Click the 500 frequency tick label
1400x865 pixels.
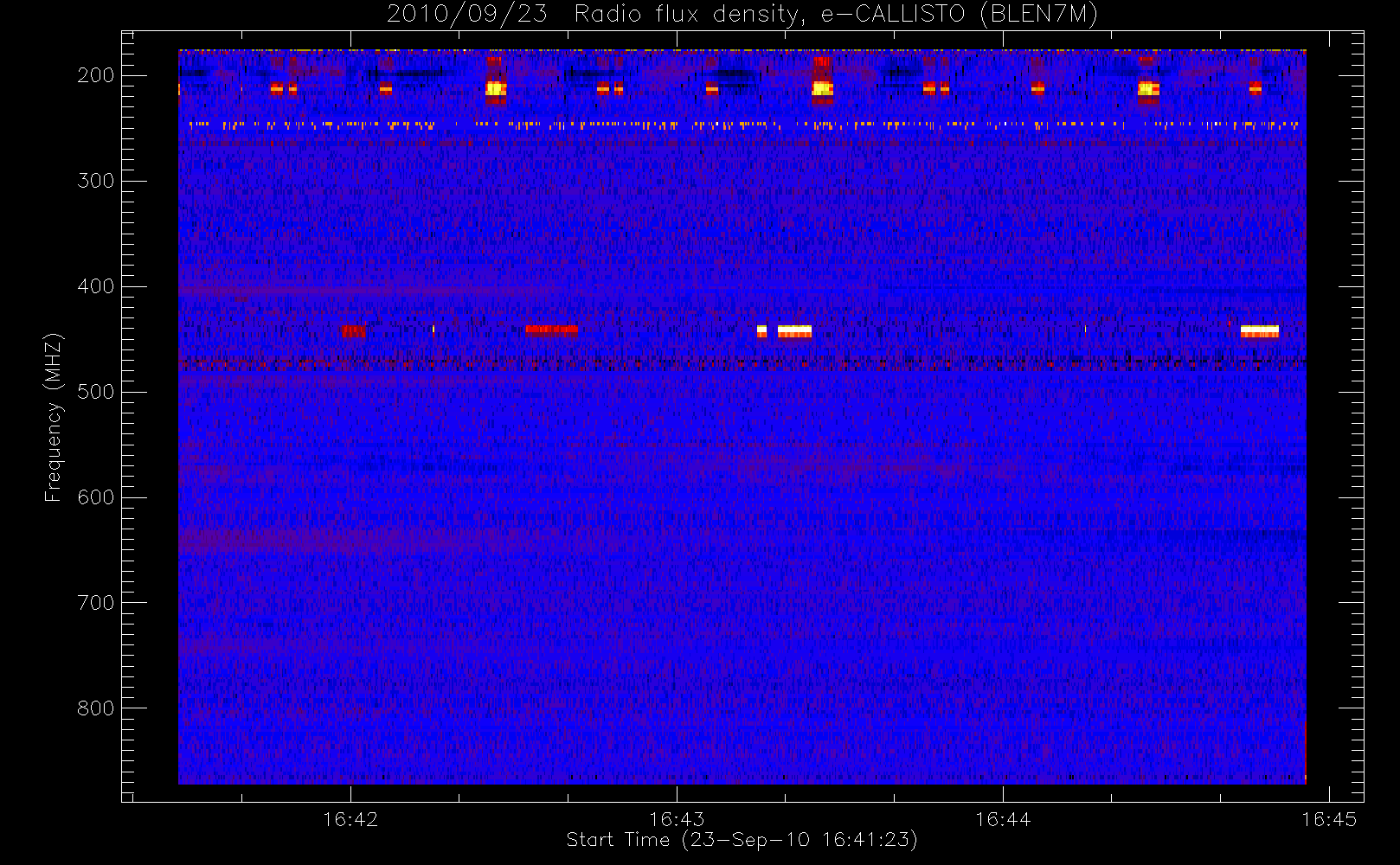tap(96, 392)
